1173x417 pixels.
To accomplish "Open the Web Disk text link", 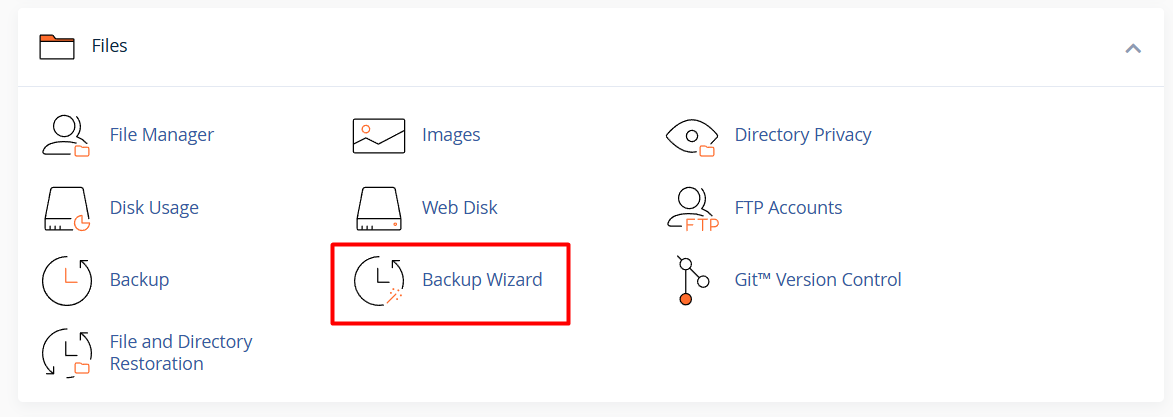I will (x=459, y=207).
